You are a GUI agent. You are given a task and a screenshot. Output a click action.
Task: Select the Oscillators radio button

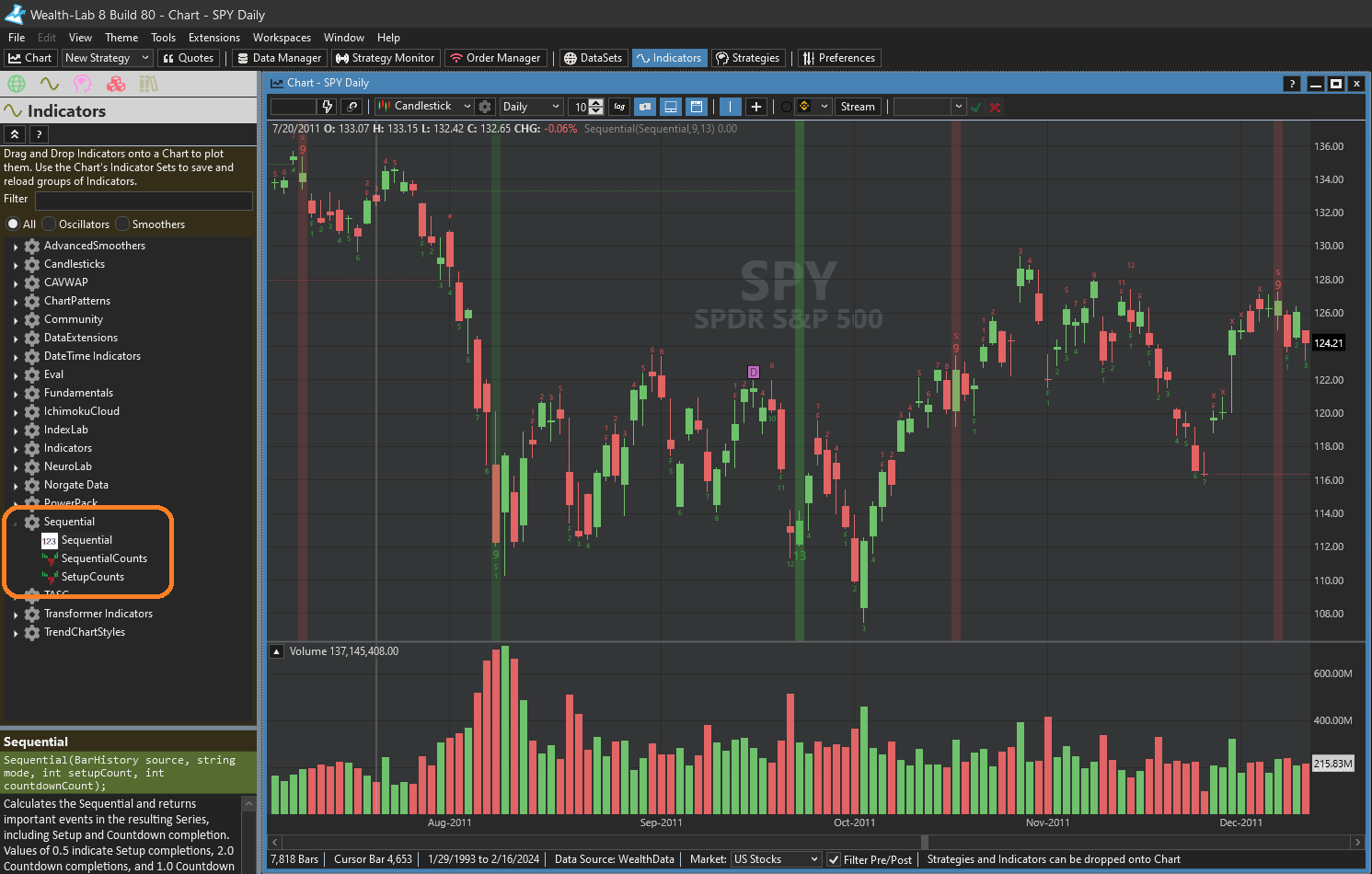coord(51,224)
